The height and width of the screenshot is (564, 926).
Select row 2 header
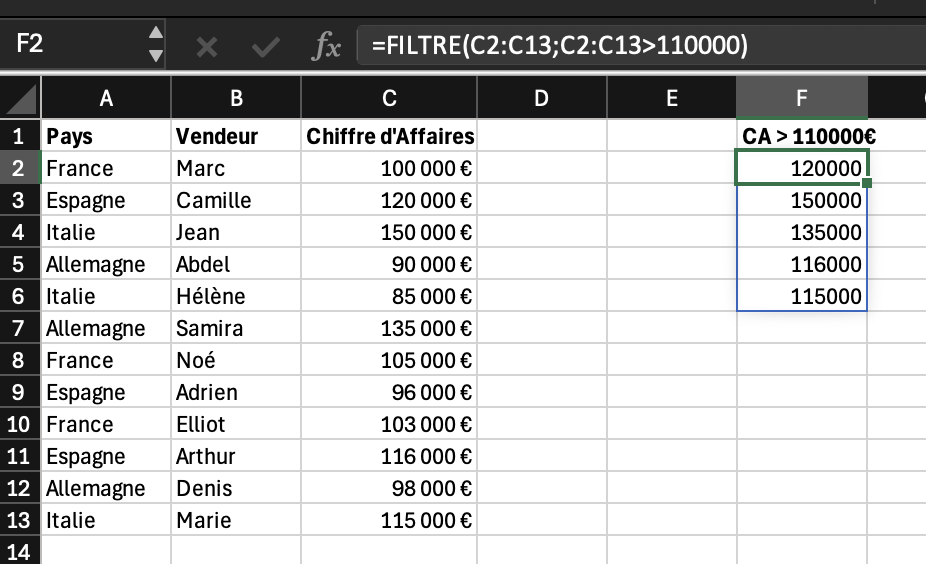click(x=19, y=168)
